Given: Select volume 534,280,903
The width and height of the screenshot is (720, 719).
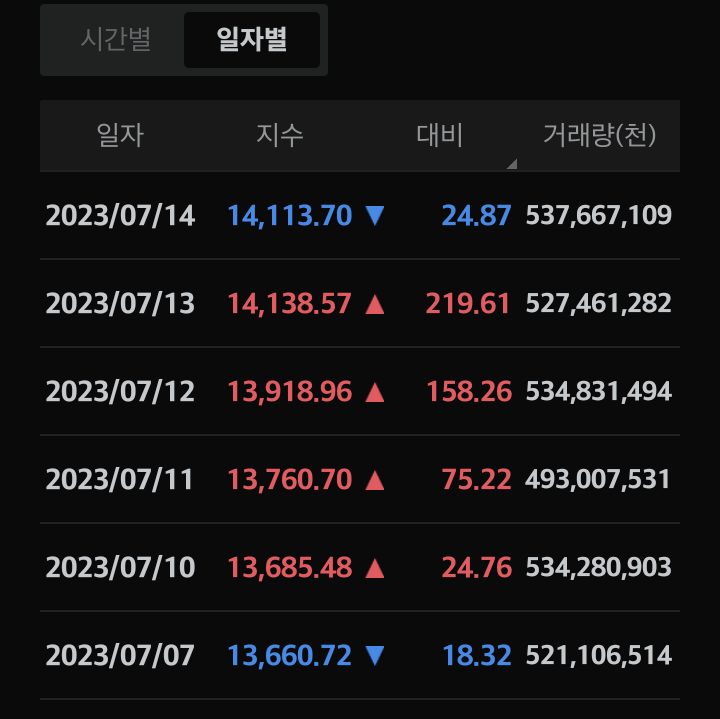Looking at the screenshot, I should coord(599,567).
